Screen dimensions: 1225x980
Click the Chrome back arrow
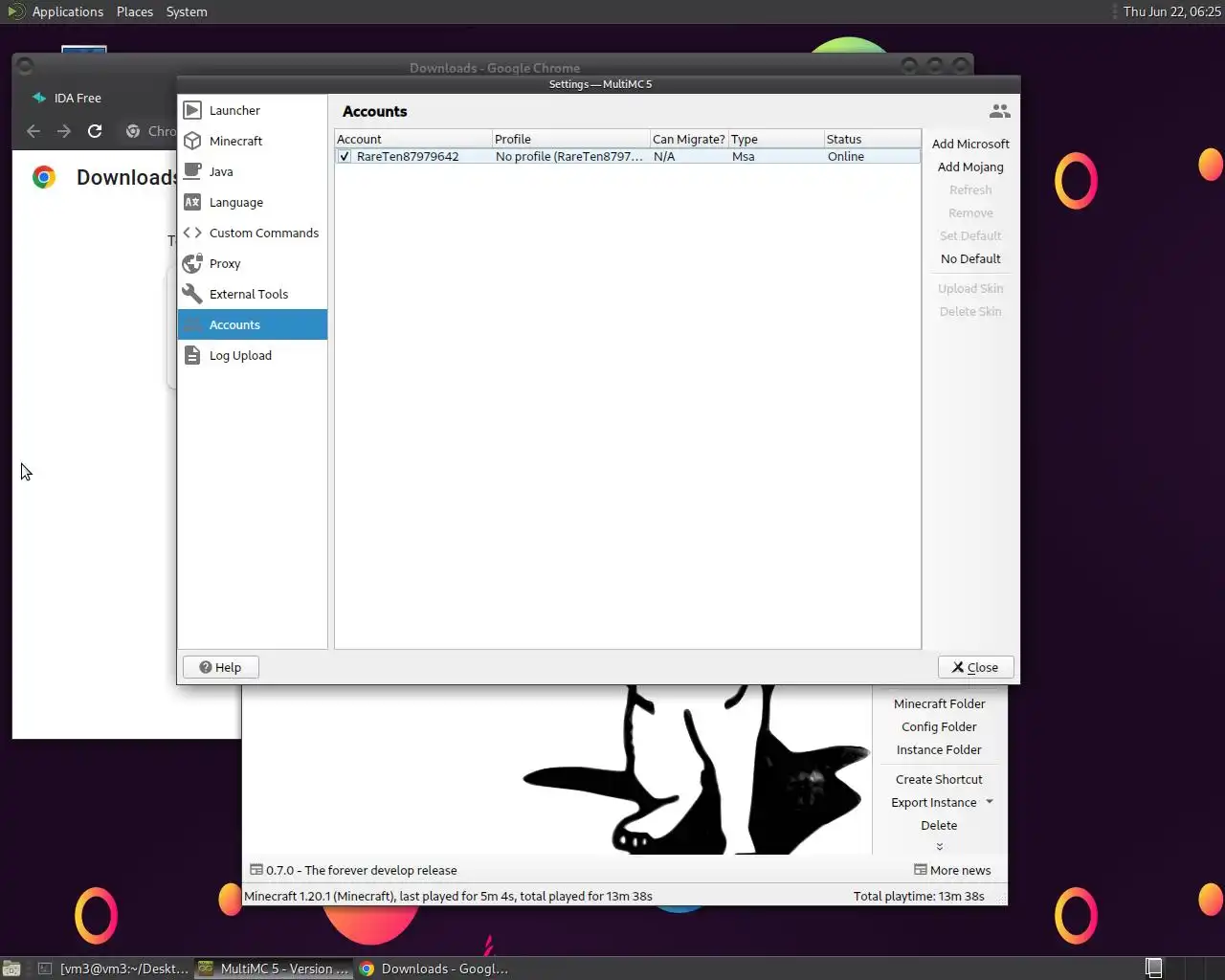click(33, 131)
